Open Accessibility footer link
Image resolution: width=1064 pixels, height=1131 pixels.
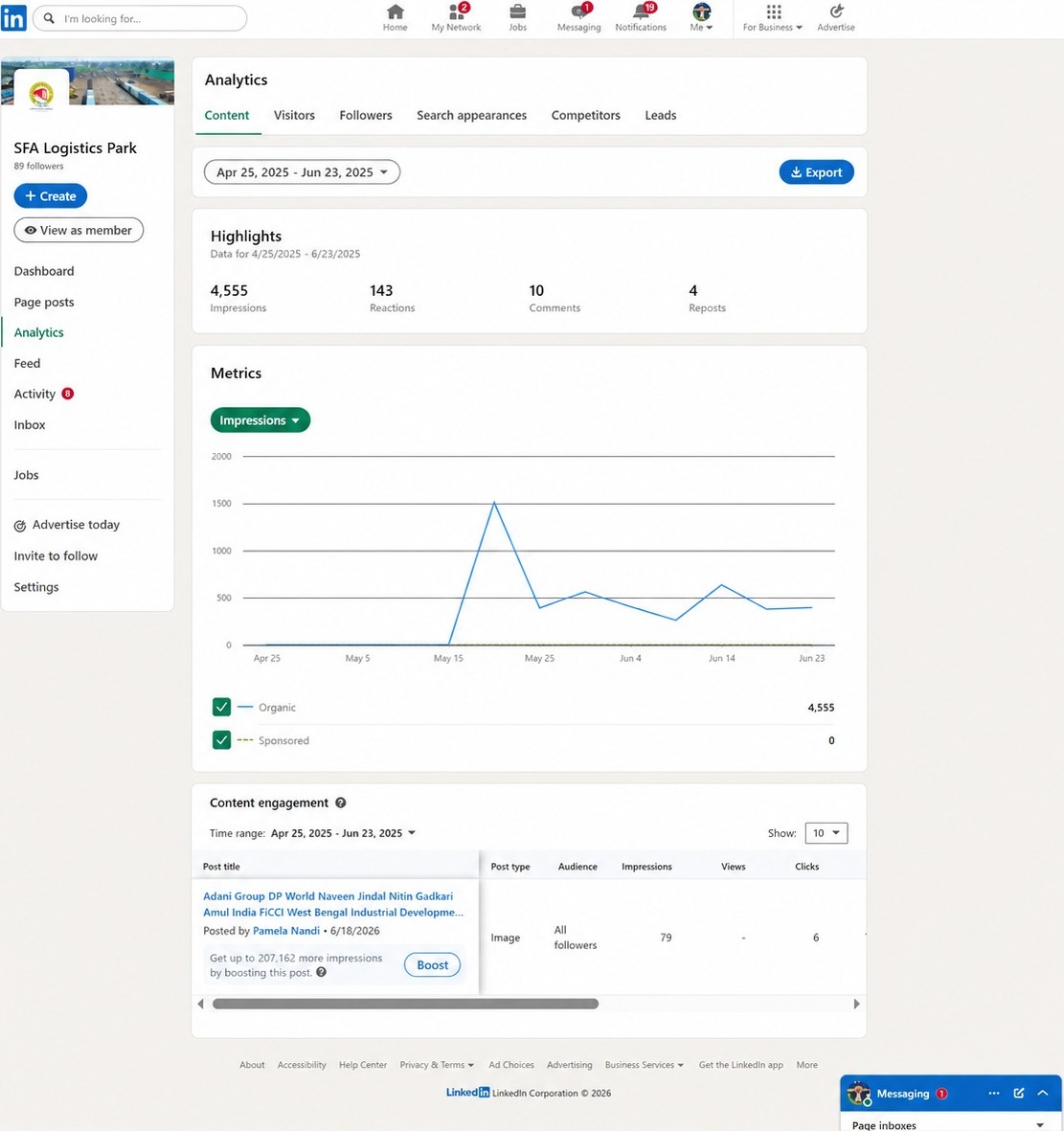[302, 1065]
